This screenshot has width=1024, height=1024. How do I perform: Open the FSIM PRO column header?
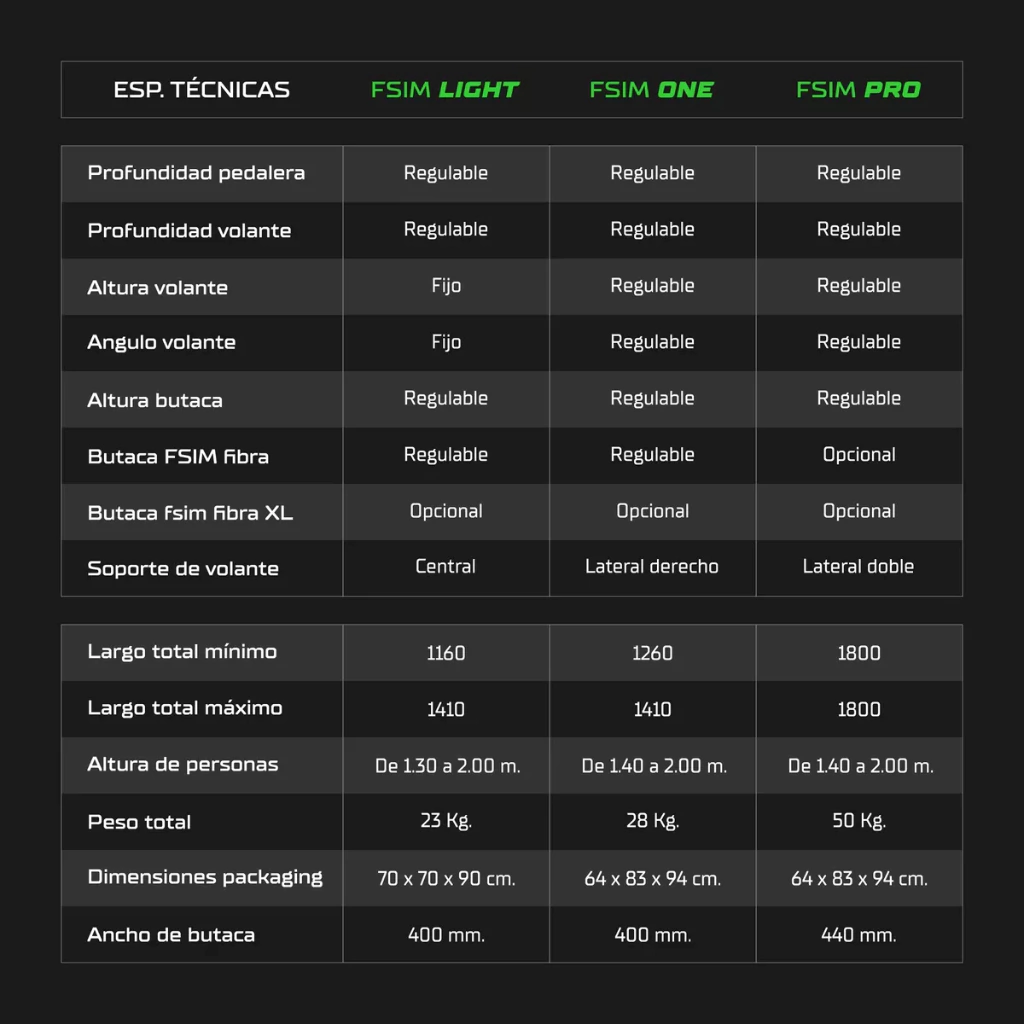click(x=858, y=90)
